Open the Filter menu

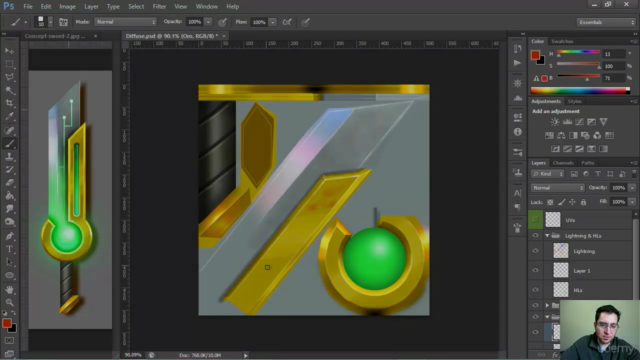[159, 7]
